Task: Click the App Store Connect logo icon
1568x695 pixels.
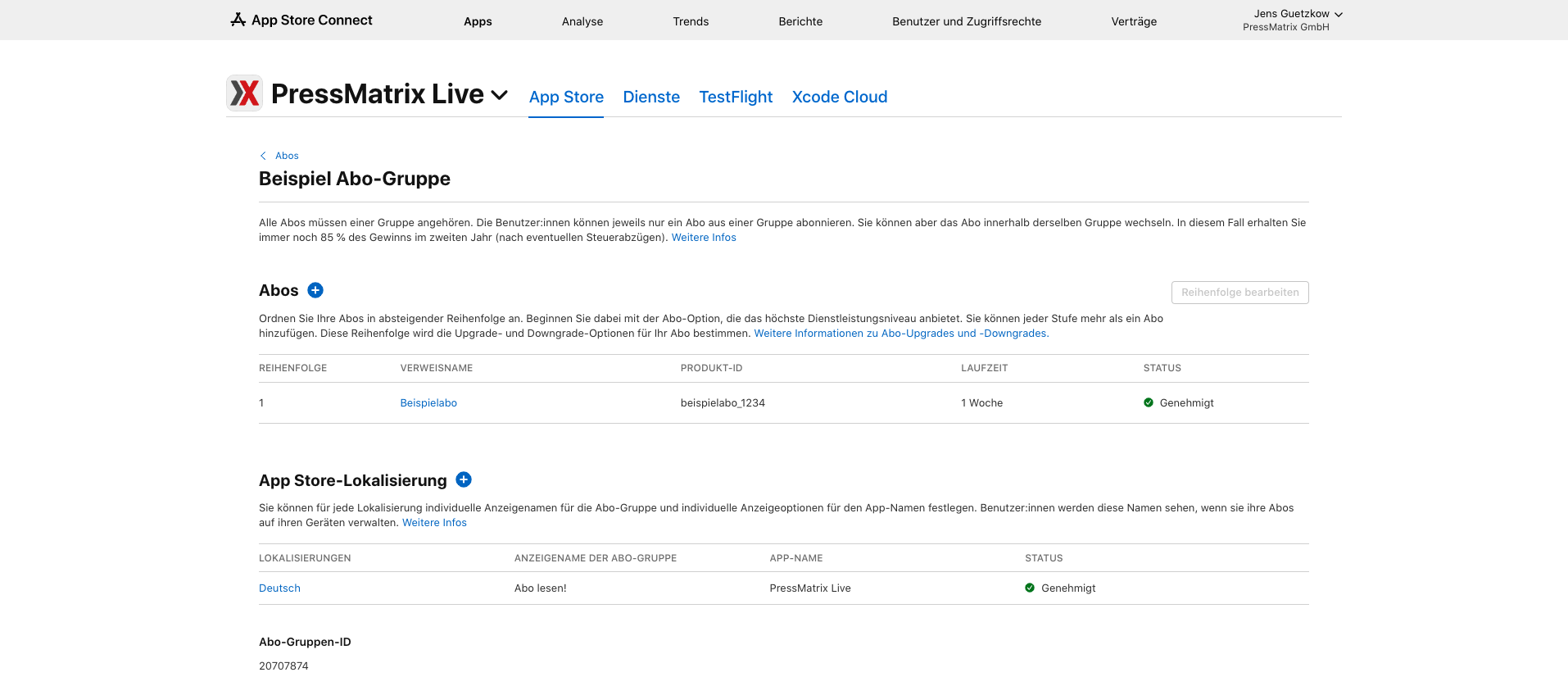Action: [238, 20]
